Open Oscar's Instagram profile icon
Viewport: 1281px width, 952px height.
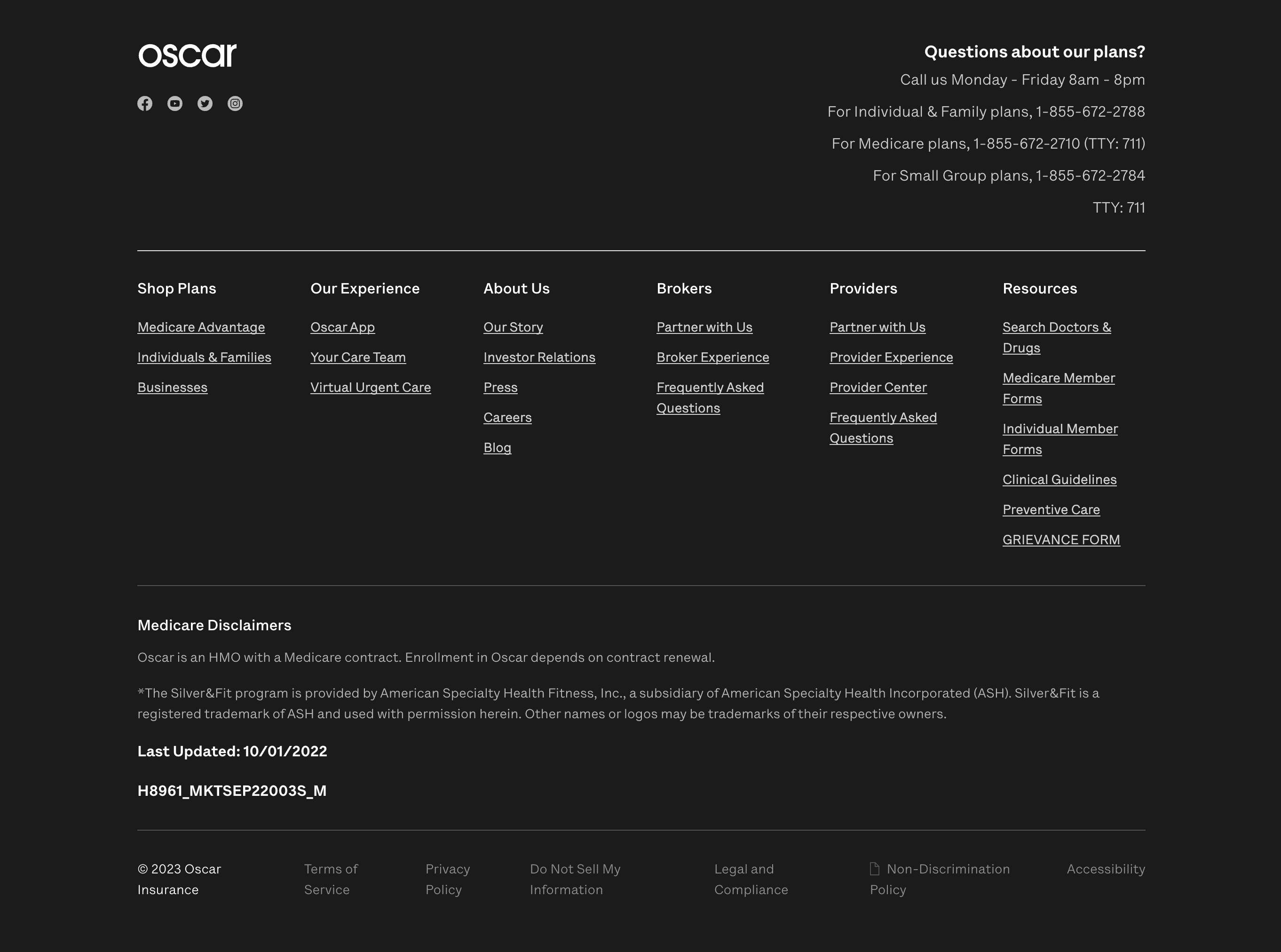[x=235, y=104]
